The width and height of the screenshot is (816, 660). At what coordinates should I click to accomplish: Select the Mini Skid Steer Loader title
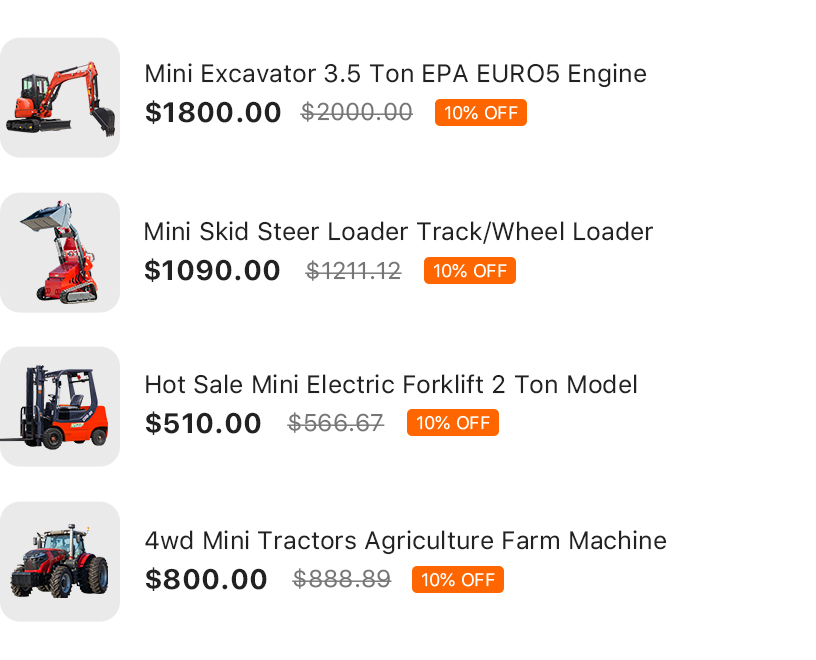398,232
